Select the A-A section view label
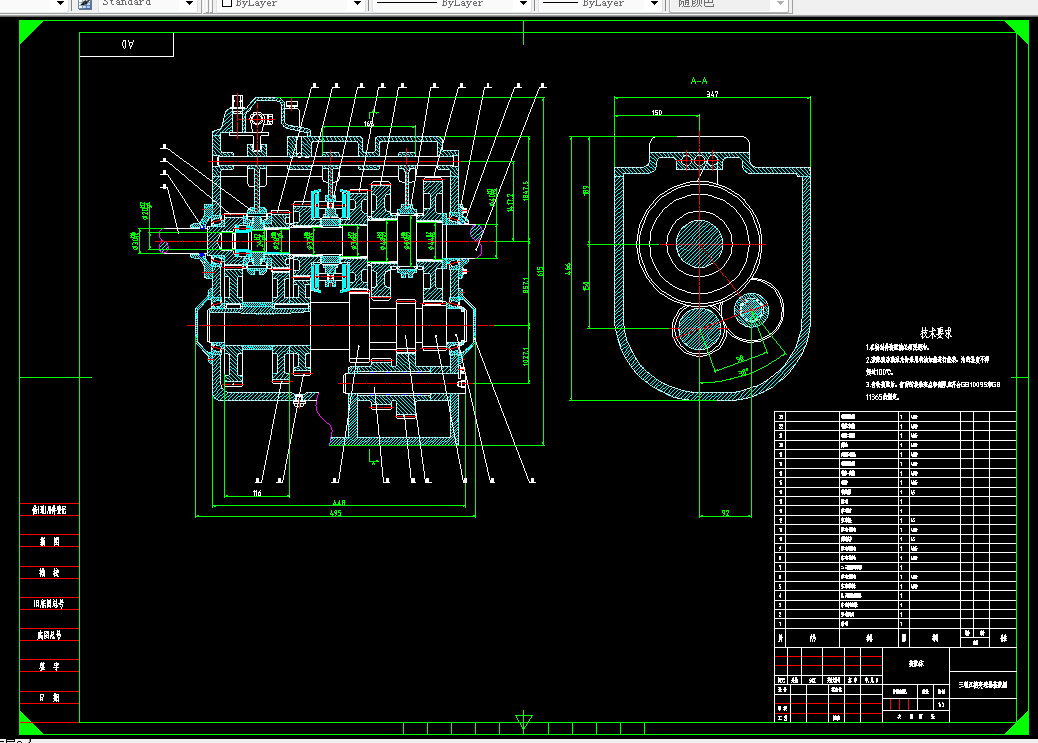This screenshot has width=1038, height=743. [x=699, y=81]
